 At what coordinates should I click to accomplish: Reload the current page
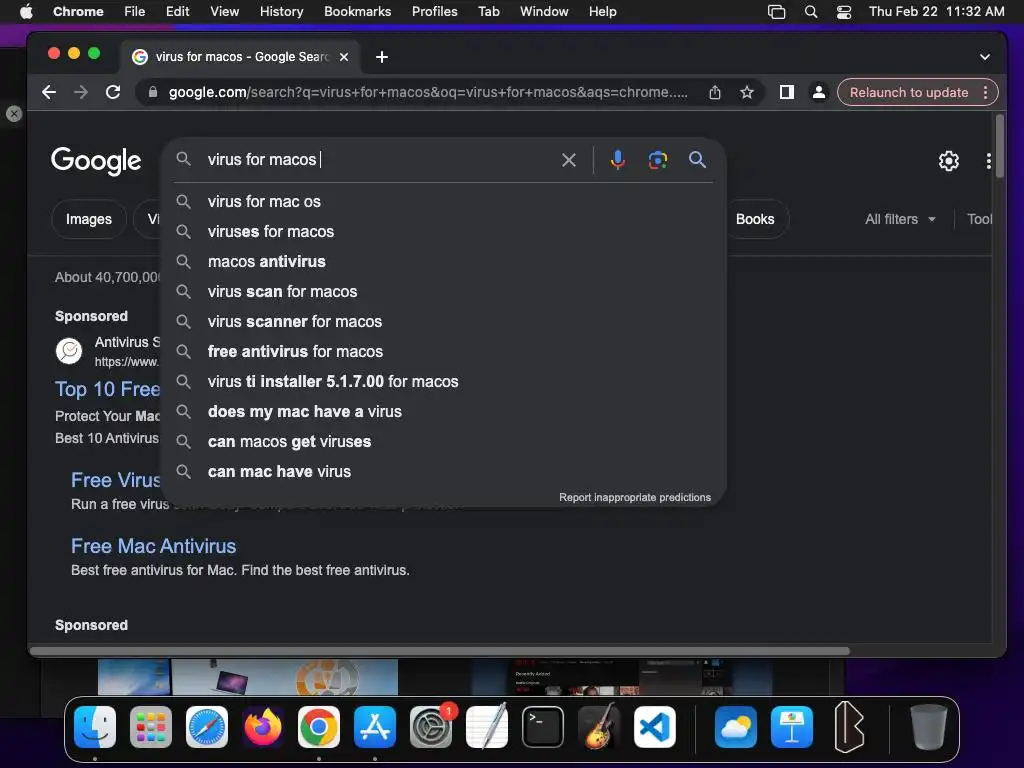point(113,92)
